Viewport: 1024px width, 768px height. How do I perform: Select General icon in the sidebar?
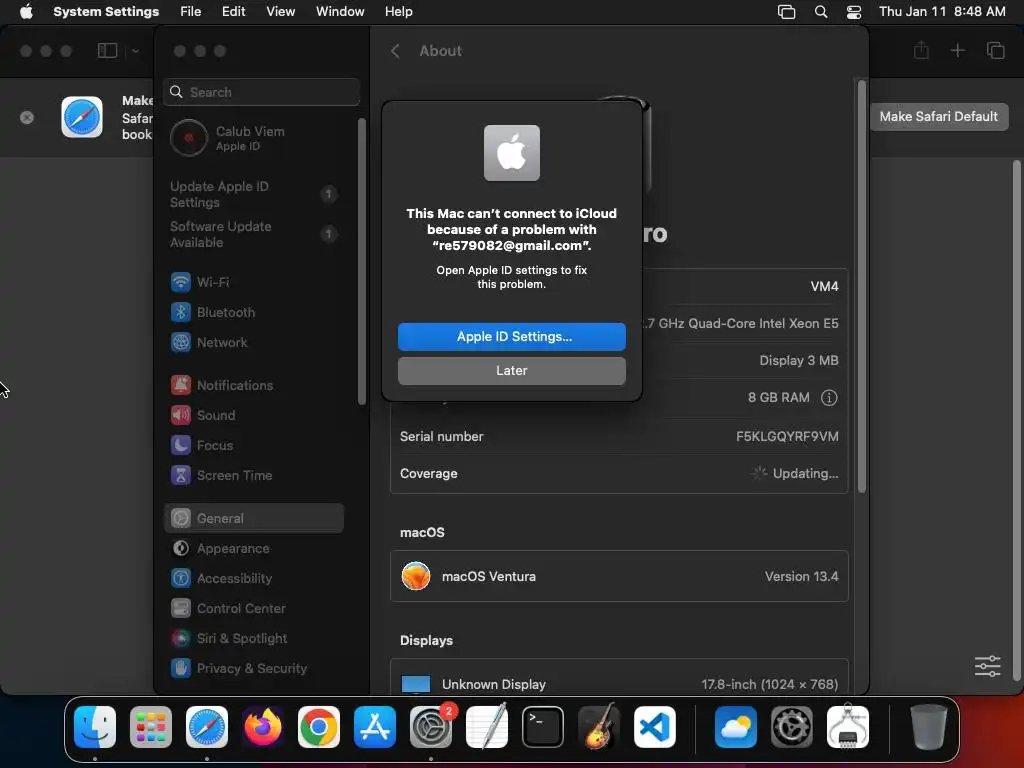click(x=181, y=519)
